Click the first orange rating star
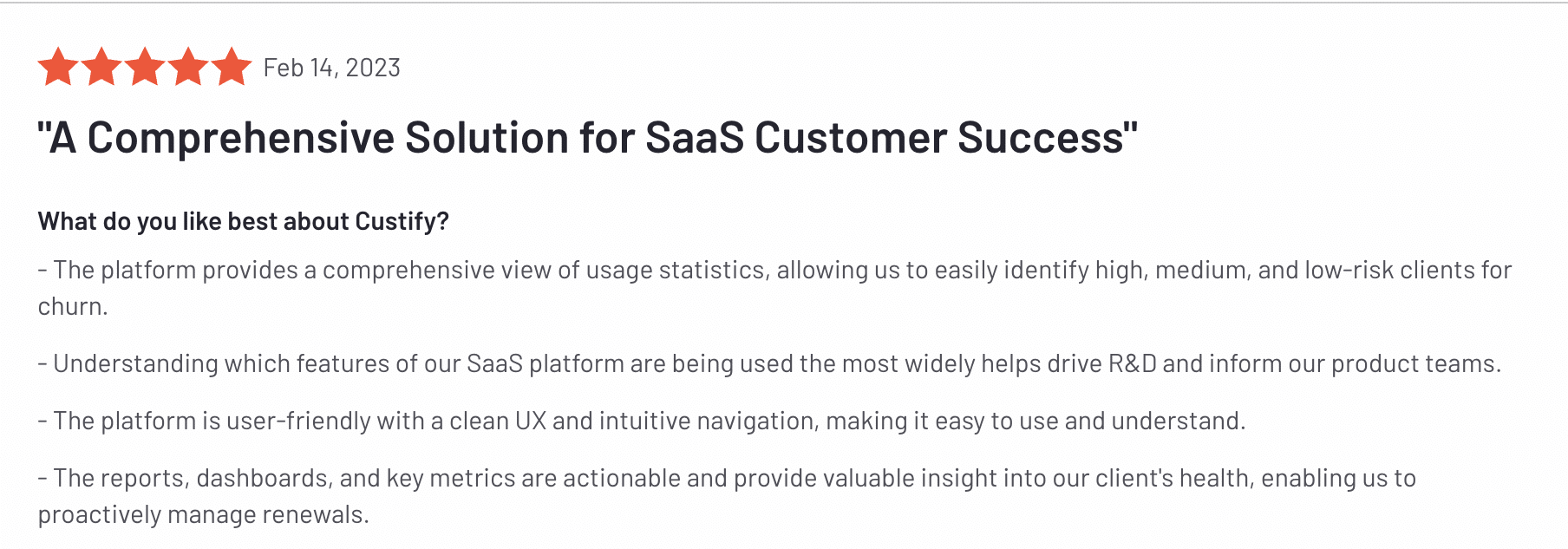1568x549 pixels. pyautogui.click(x=58, y=67)
